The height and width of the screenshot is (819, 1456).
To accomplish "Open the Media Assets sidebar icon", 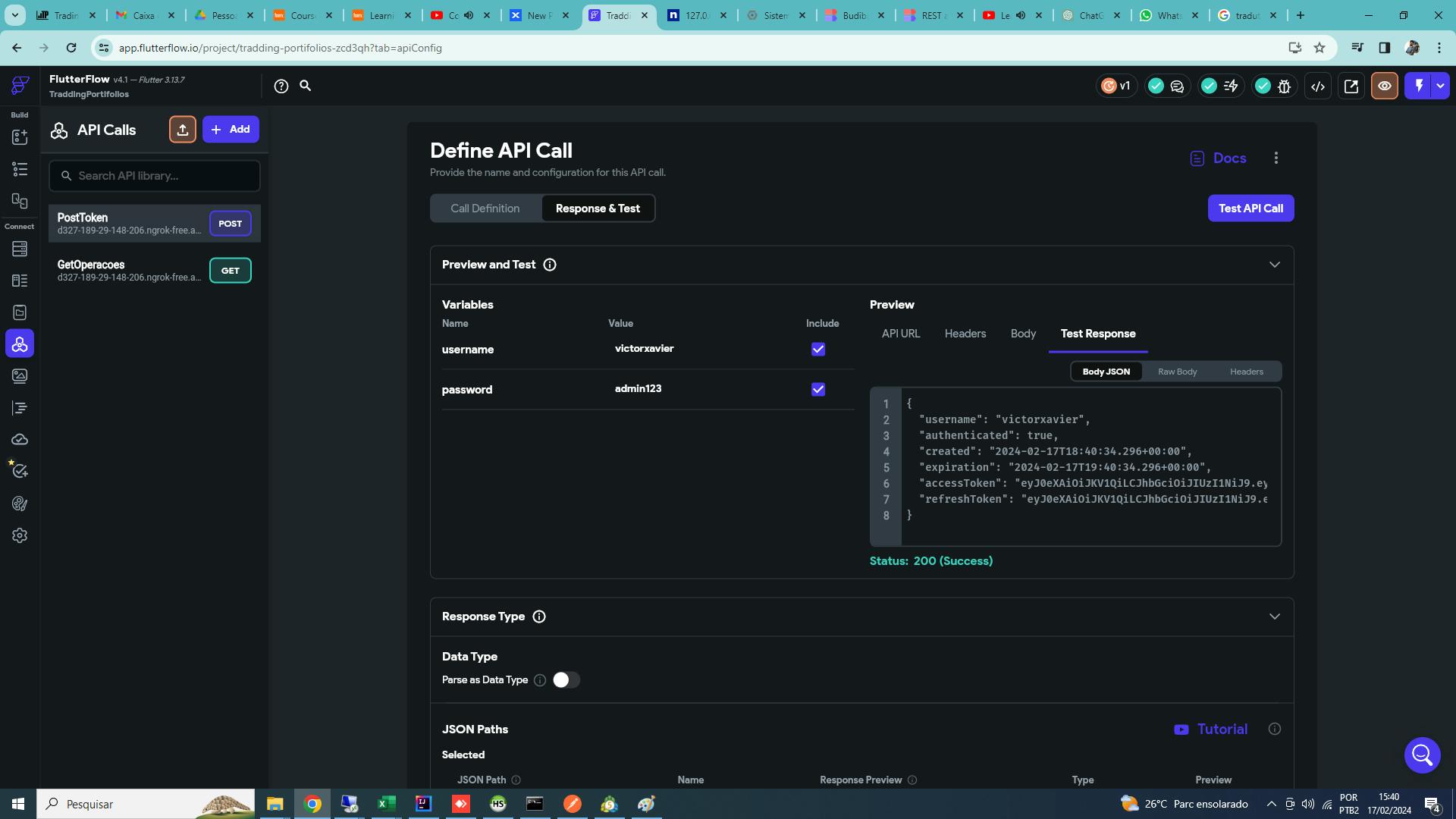I will tap(20, 376).
